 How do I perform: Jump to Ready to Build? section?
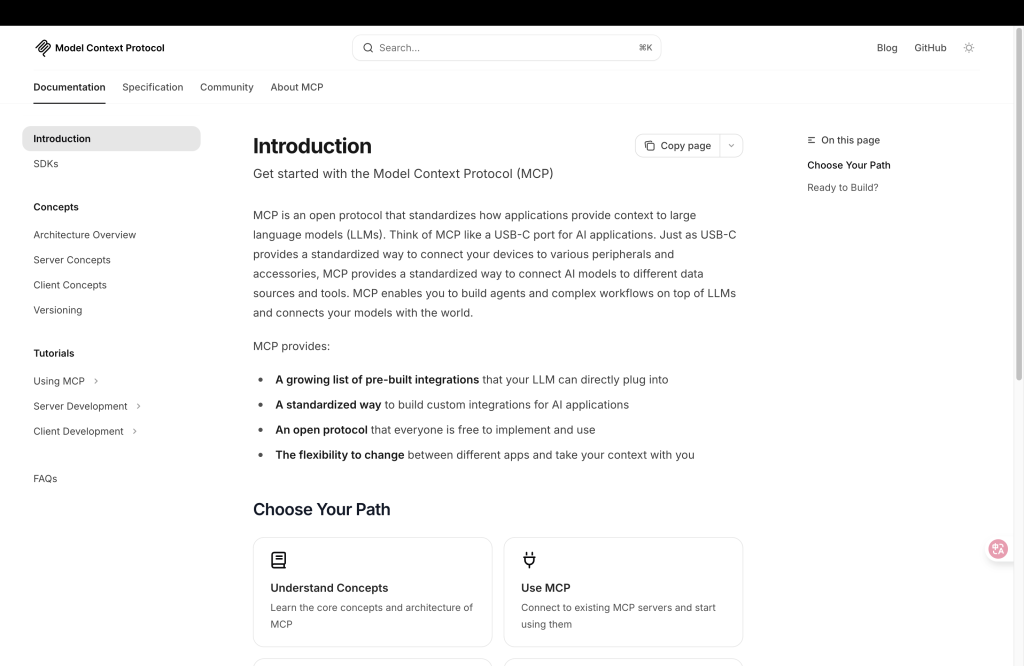coord(843,188)
